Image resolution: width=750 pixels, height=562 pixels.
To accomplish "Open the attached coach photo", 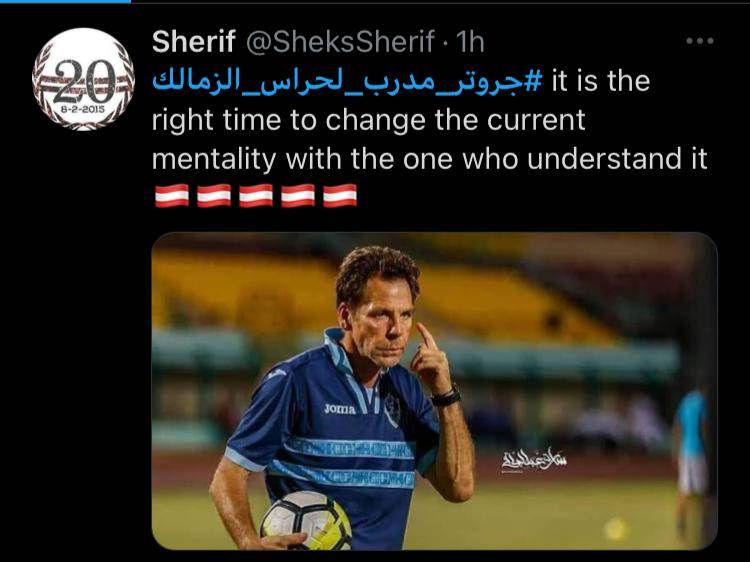I will coord(434,391).
